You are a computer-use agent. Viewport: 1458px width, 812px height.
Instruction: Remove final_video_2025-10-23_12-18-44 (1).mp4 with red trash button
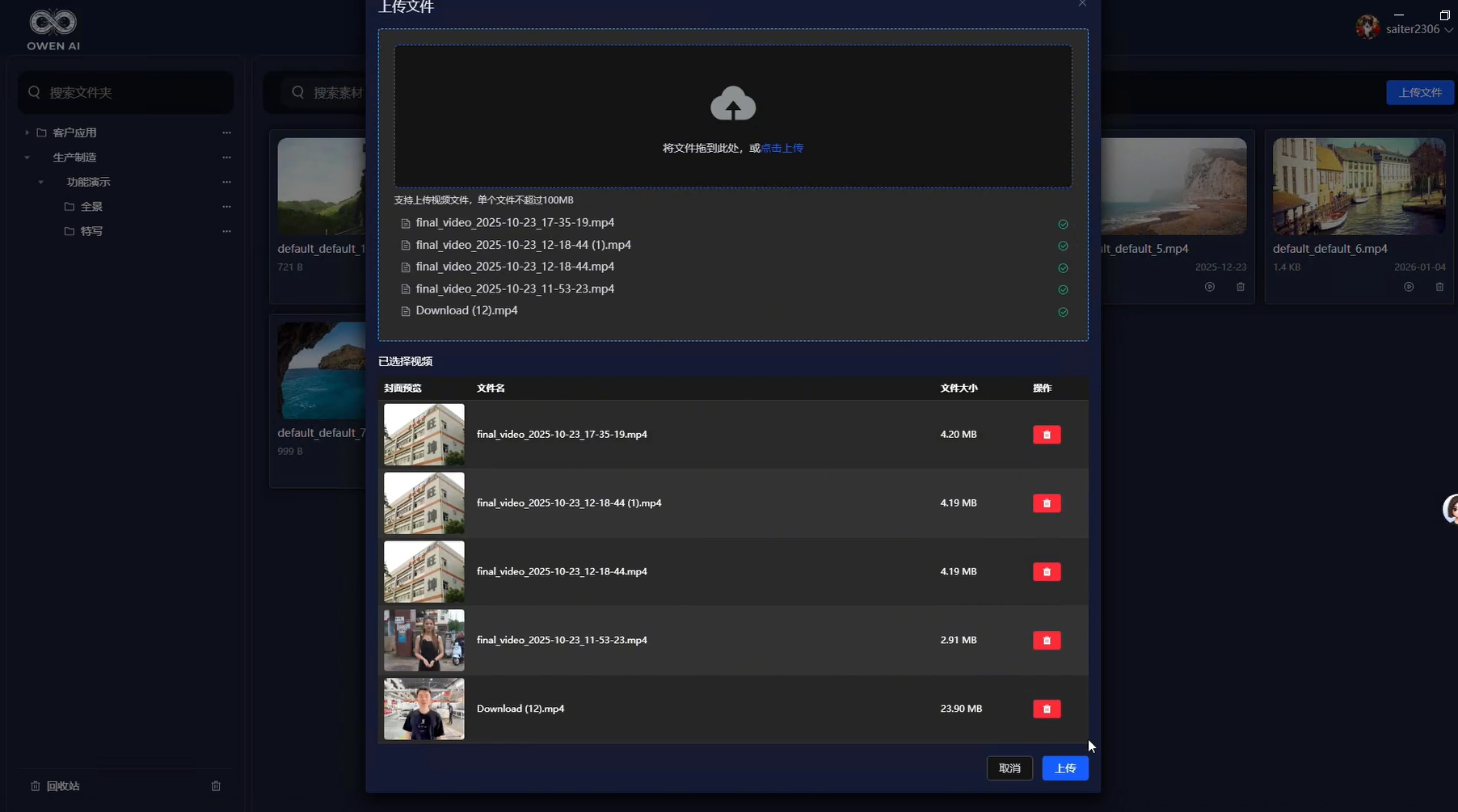tap(1047, 503)
